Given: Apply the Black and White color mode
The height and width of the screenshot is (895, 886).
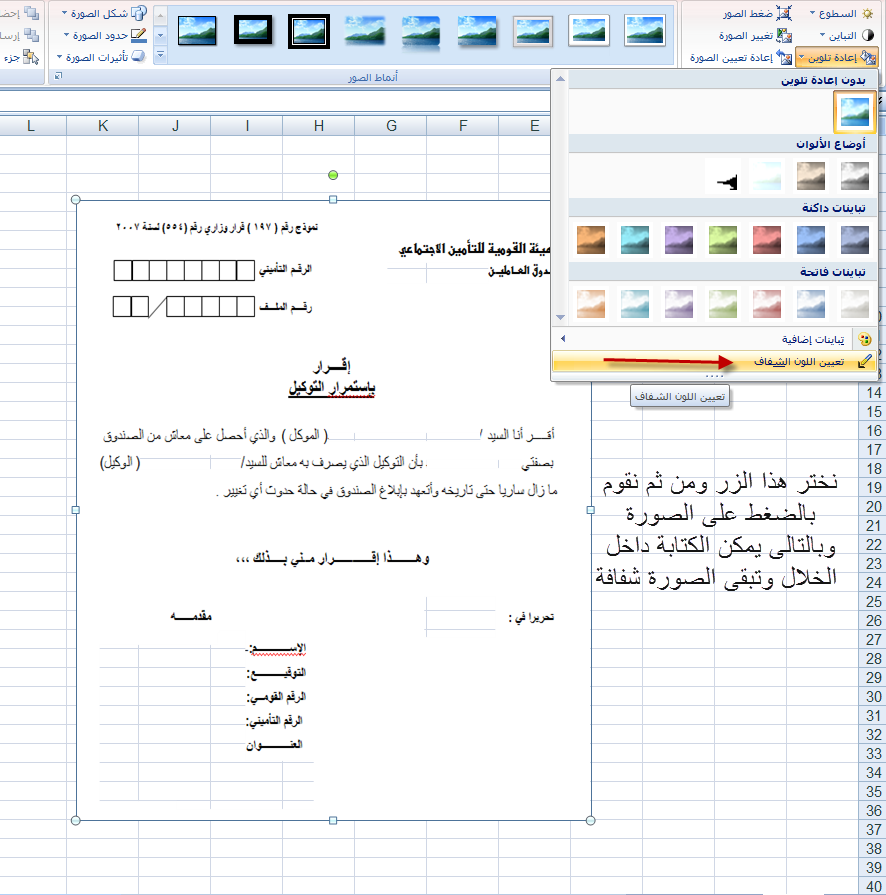Looking at the screenshot, I should [723, 175].
